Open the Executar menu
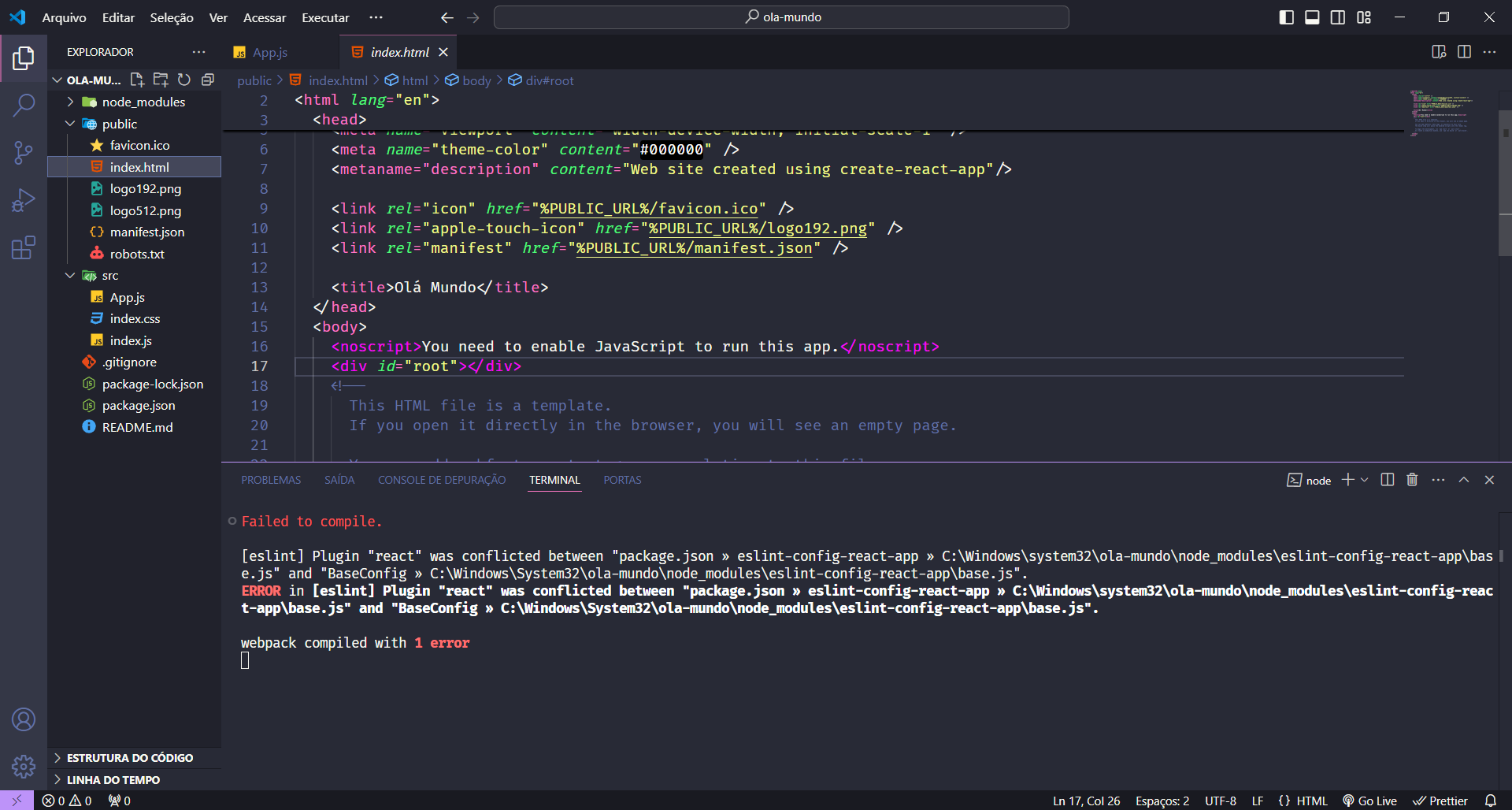 point(325,17)
